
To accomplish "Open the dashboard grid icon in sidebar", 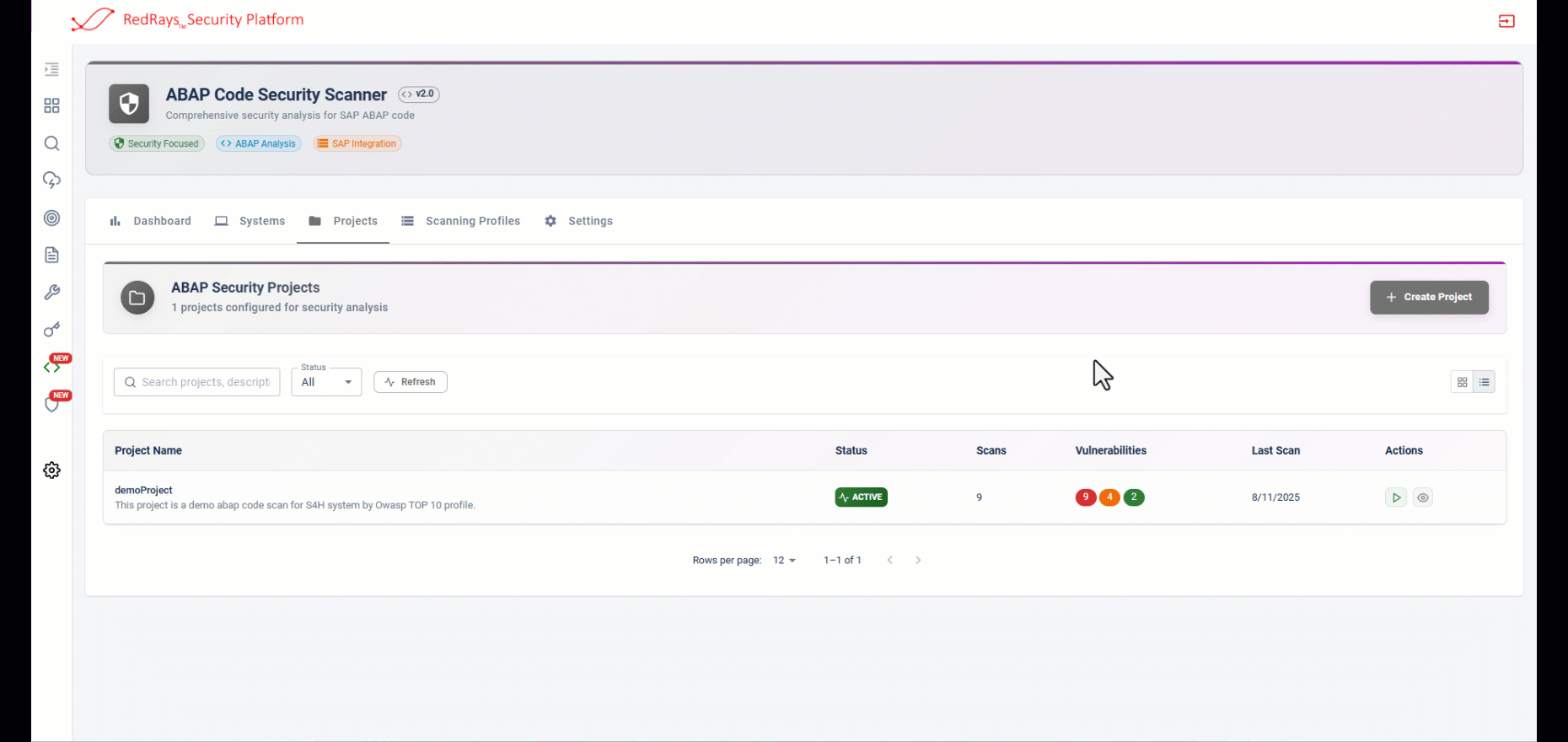I will point(51,105).
